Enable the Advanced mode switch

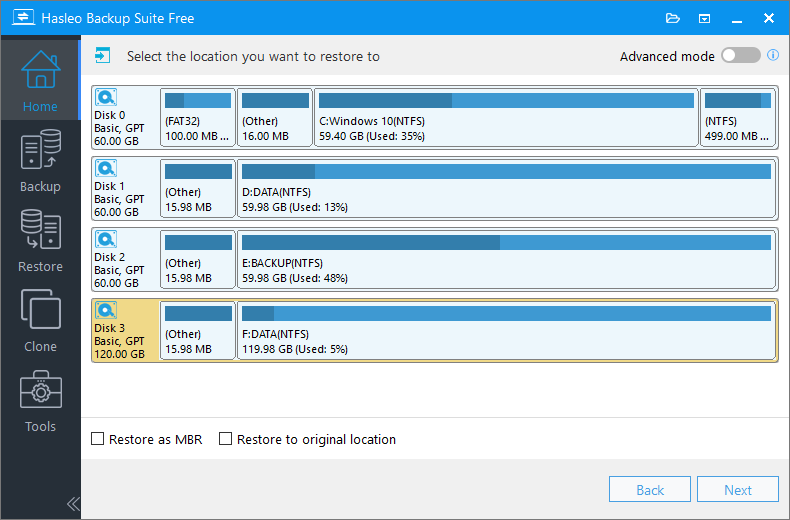click(x=740, y=56)
